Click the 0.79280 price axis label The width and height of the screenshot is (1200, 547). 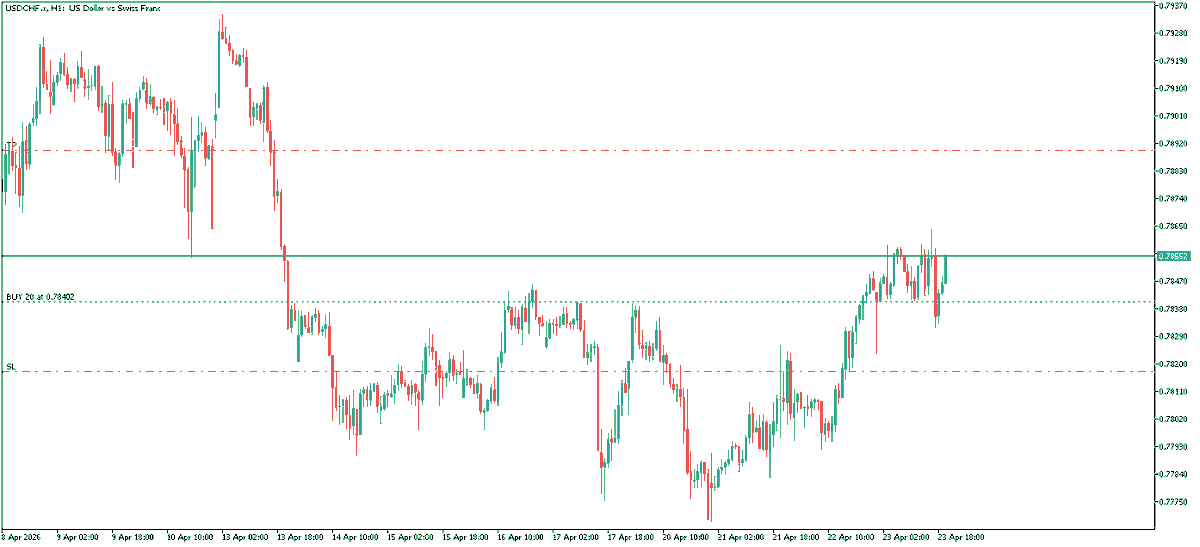click(1173, 33)
